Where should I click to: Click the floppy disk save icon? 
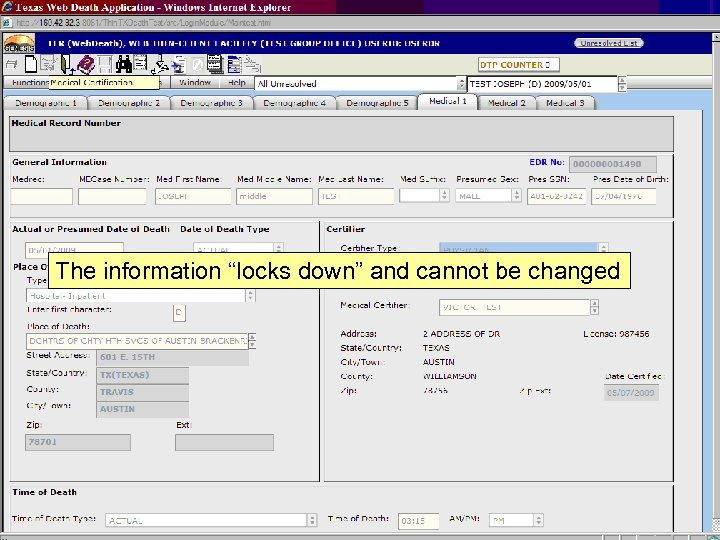click(105, 64)
